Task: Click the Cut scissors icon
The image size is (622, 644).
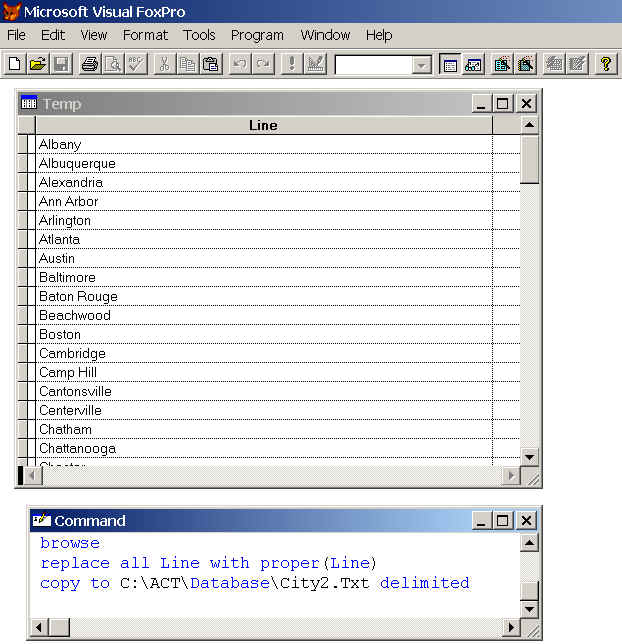Action: pyautogui.click(x=164, y=64)
